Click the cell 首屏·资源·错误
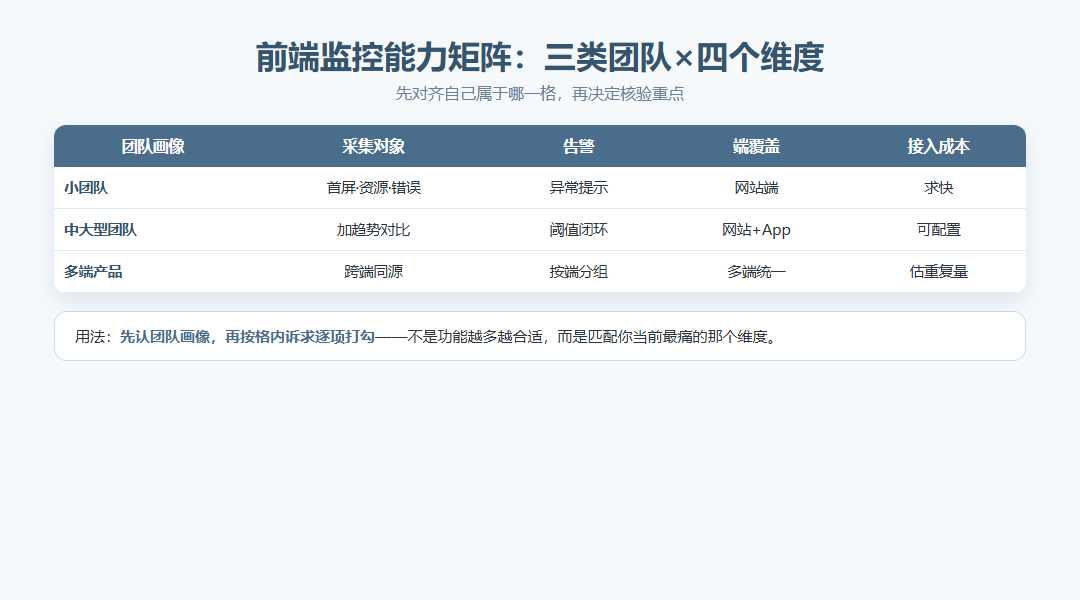The width and height of the screenshot is (1080, 600). (x=373, y=187)
